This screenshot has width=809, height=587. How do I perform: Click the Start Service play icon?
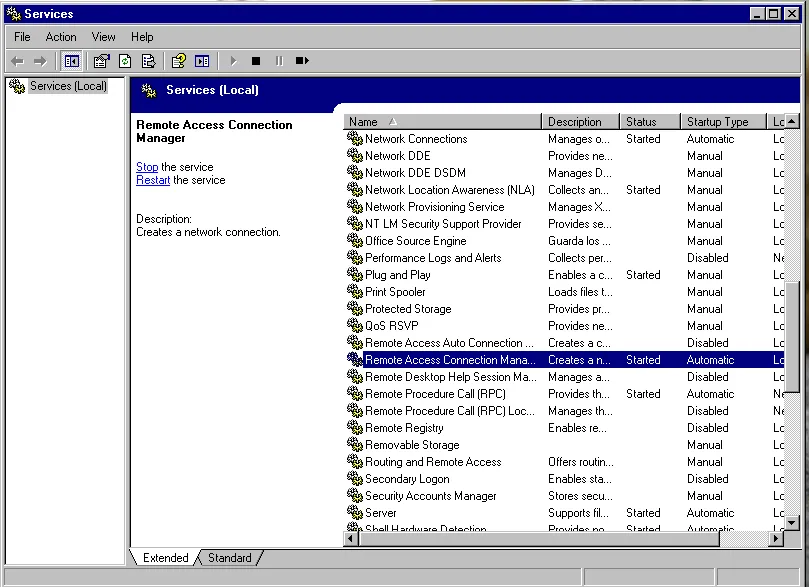233,61
